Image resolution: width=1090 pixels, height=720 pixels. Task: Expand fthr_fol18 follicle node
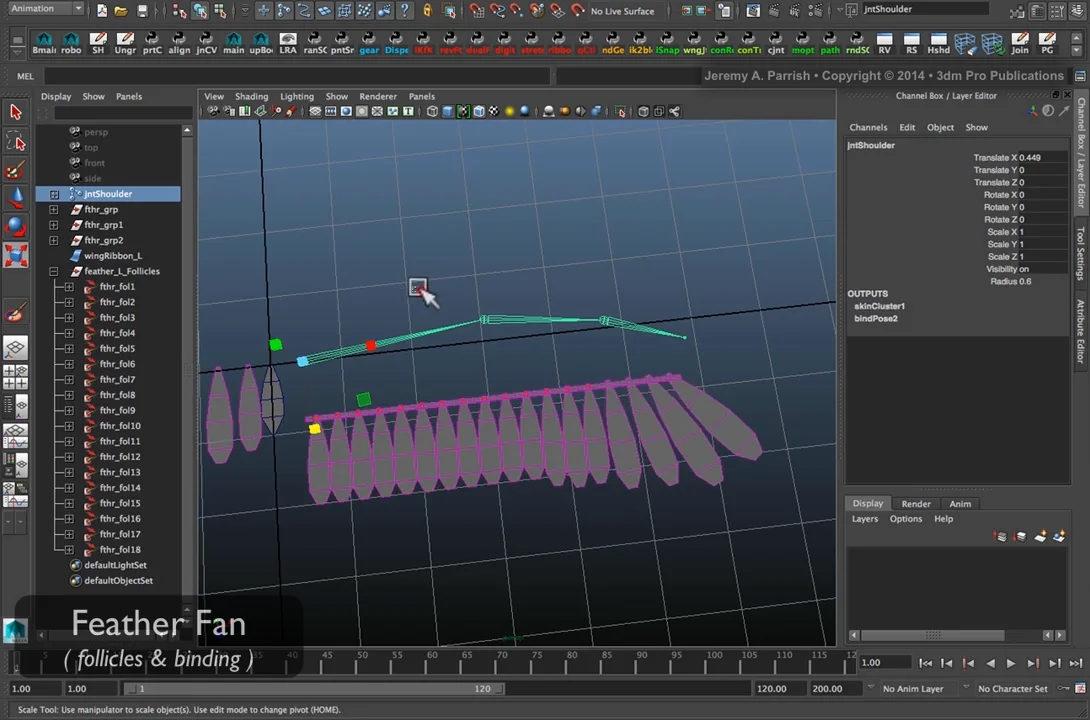tap(69, 550)
